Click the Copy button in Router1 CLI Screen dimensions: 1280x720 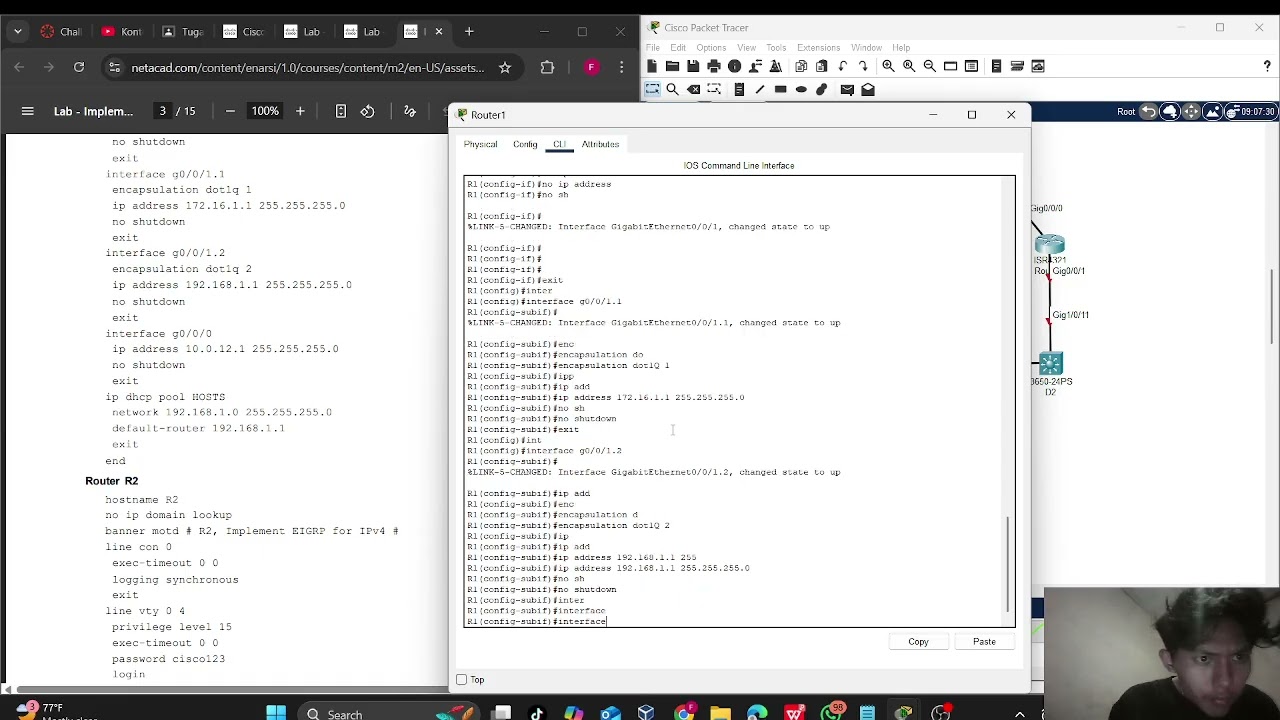pos(918,642)
